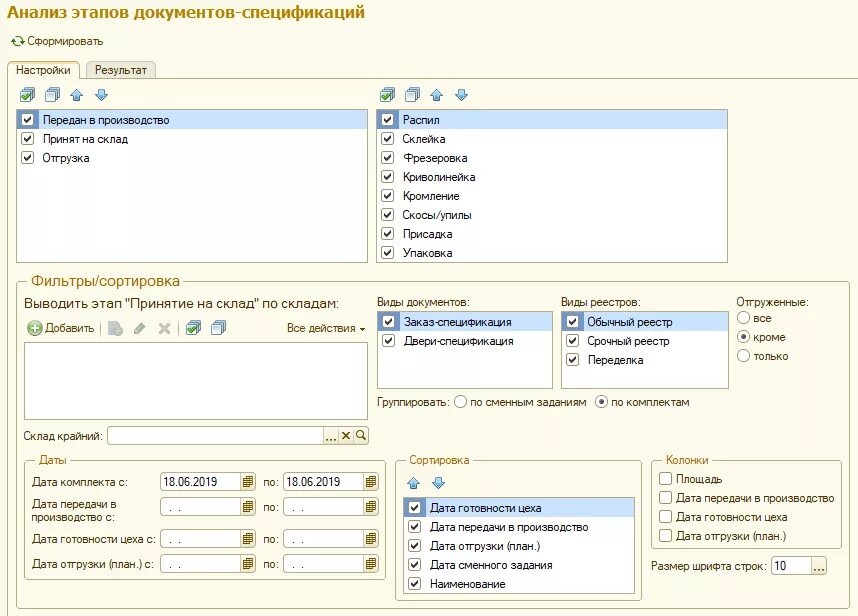Click the Сформировать refresh button

click(x=57, y=41)
